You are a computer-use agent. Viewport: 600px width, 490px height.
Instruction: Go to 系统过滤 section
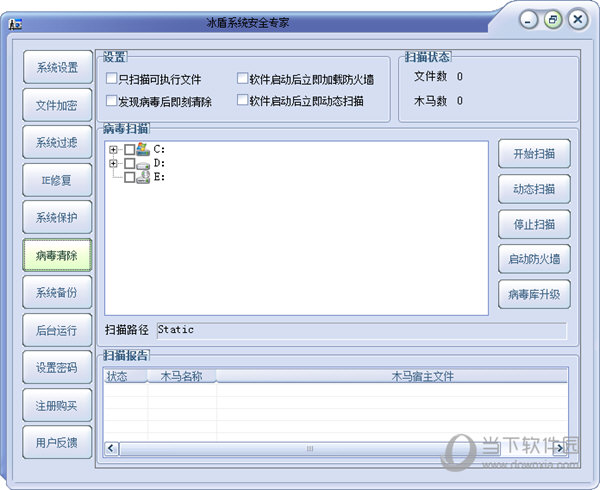click(57, 142)
